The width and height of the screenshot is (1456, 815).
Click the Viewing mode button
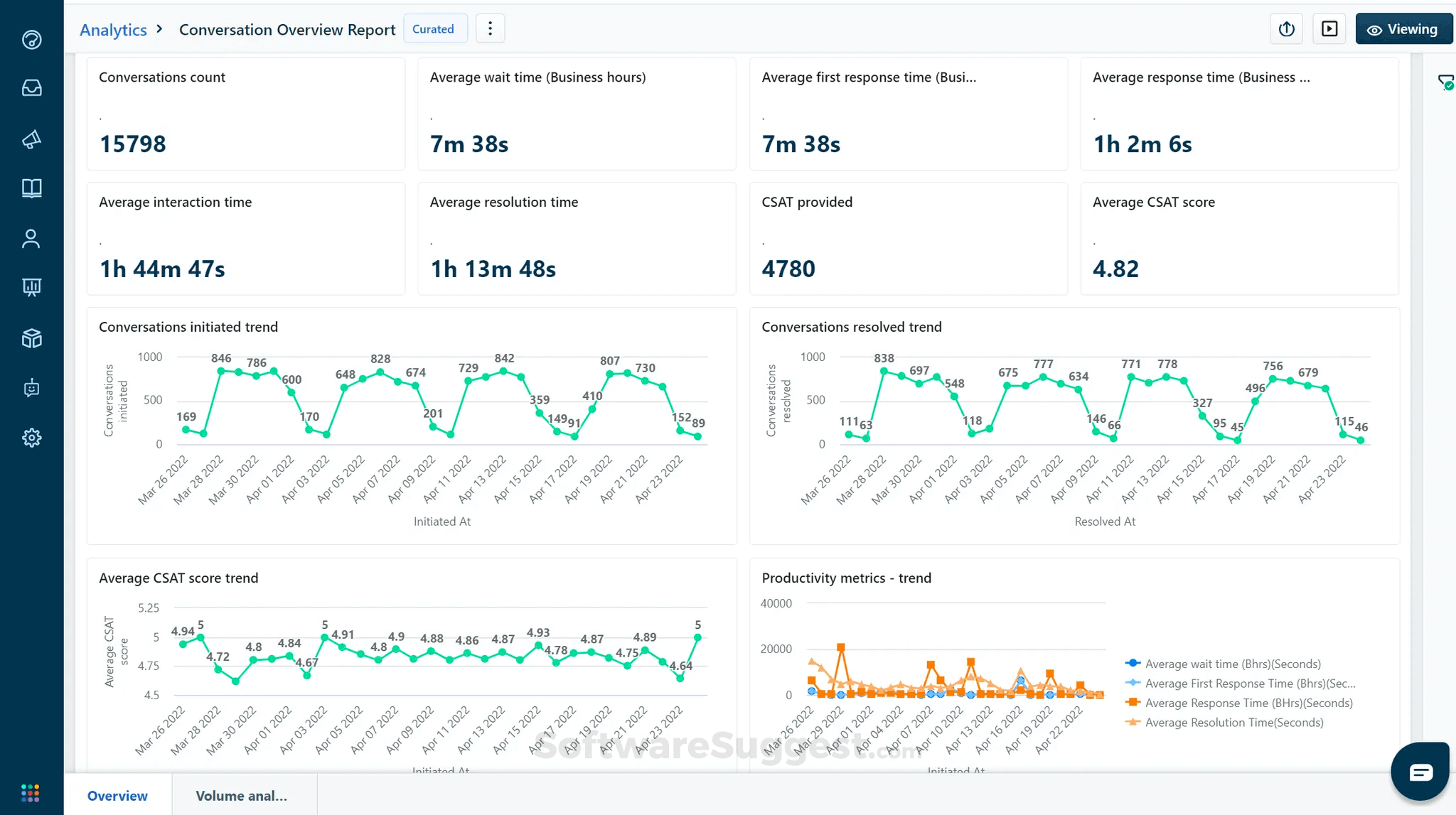1403,29
